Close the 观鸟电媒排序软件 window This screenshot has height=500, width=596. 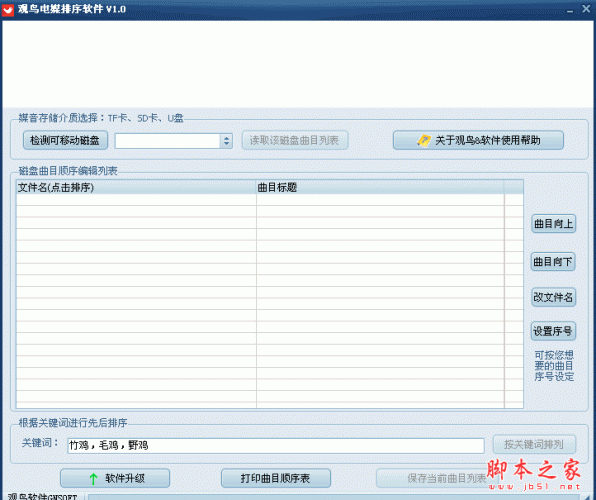pyautogui.click(x=586, y=9)
